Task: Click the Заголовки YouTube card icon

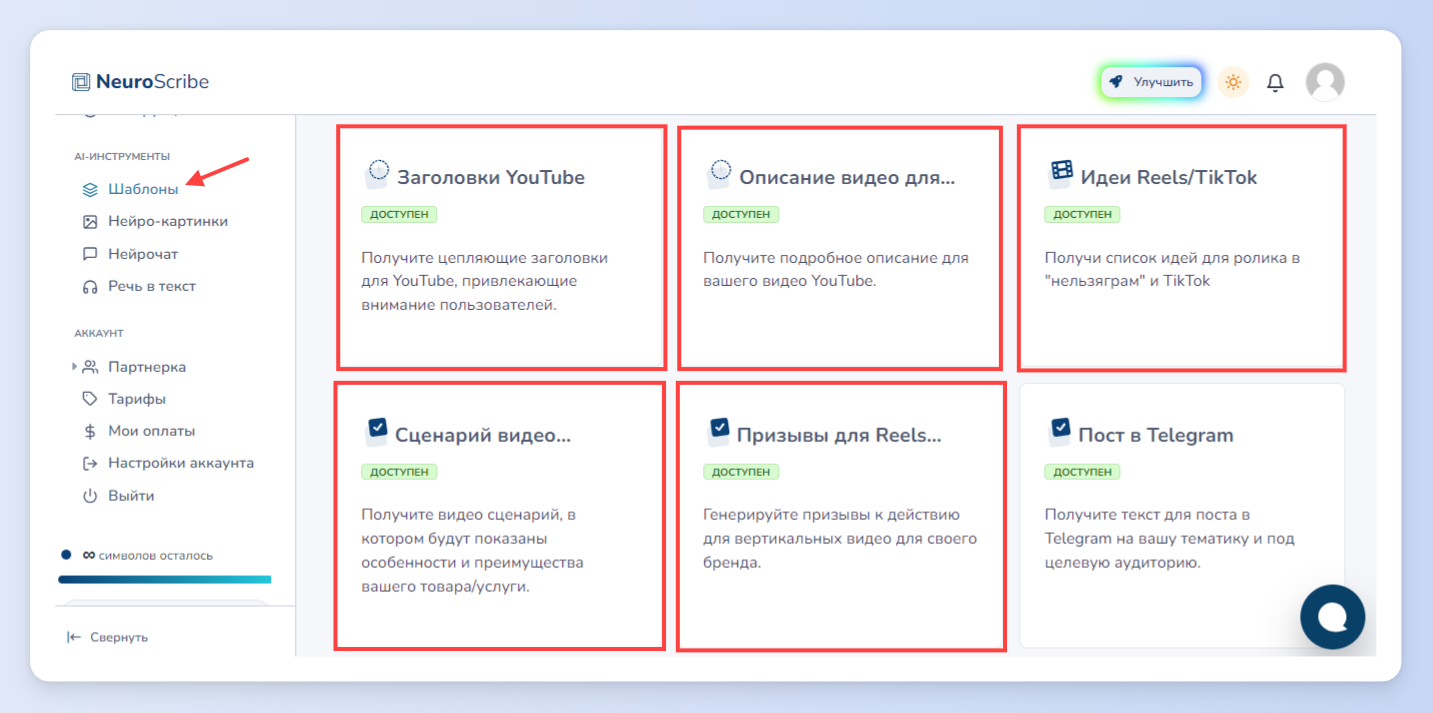Action: (x=375, y=174)
